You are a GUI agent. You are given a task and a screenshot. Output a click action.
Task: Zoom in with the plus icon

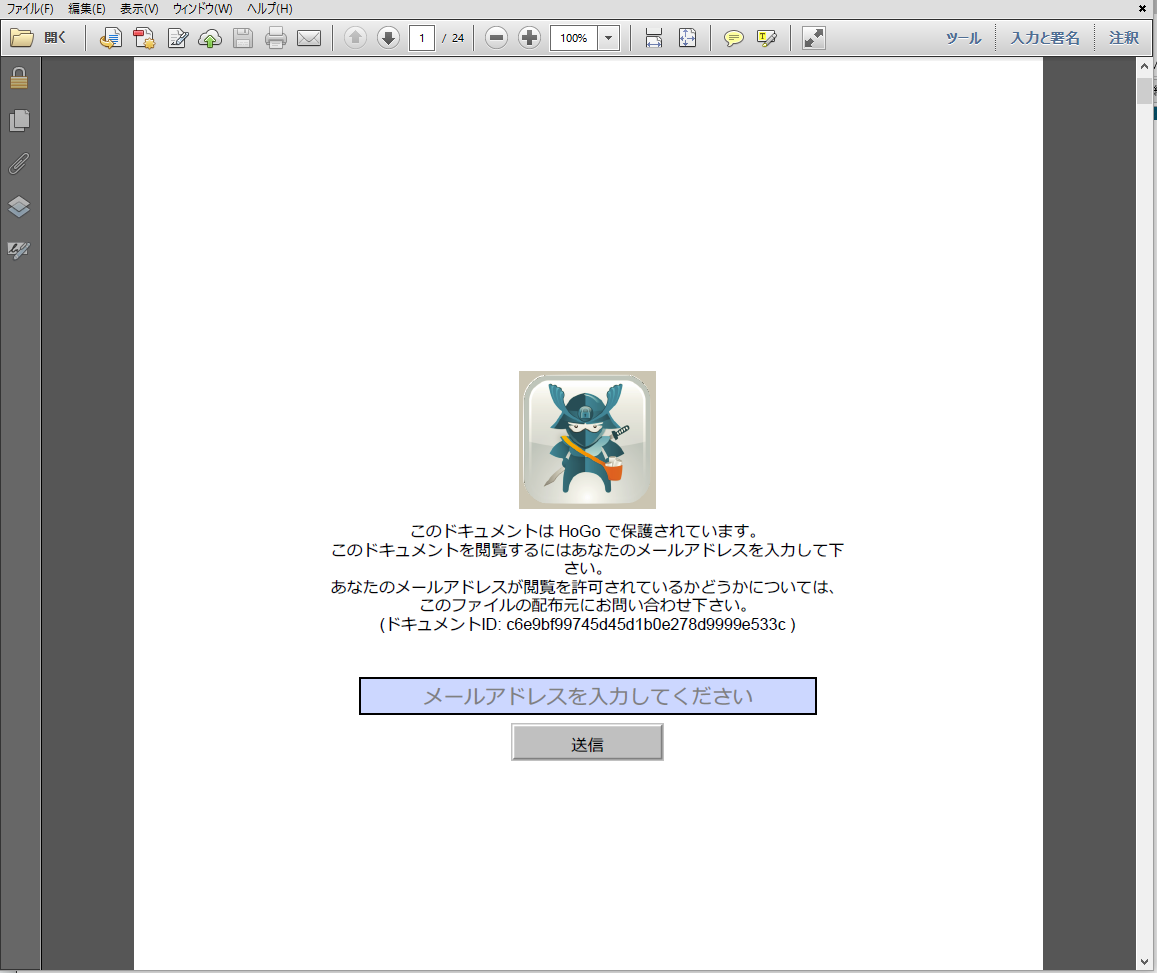(529, 38)
